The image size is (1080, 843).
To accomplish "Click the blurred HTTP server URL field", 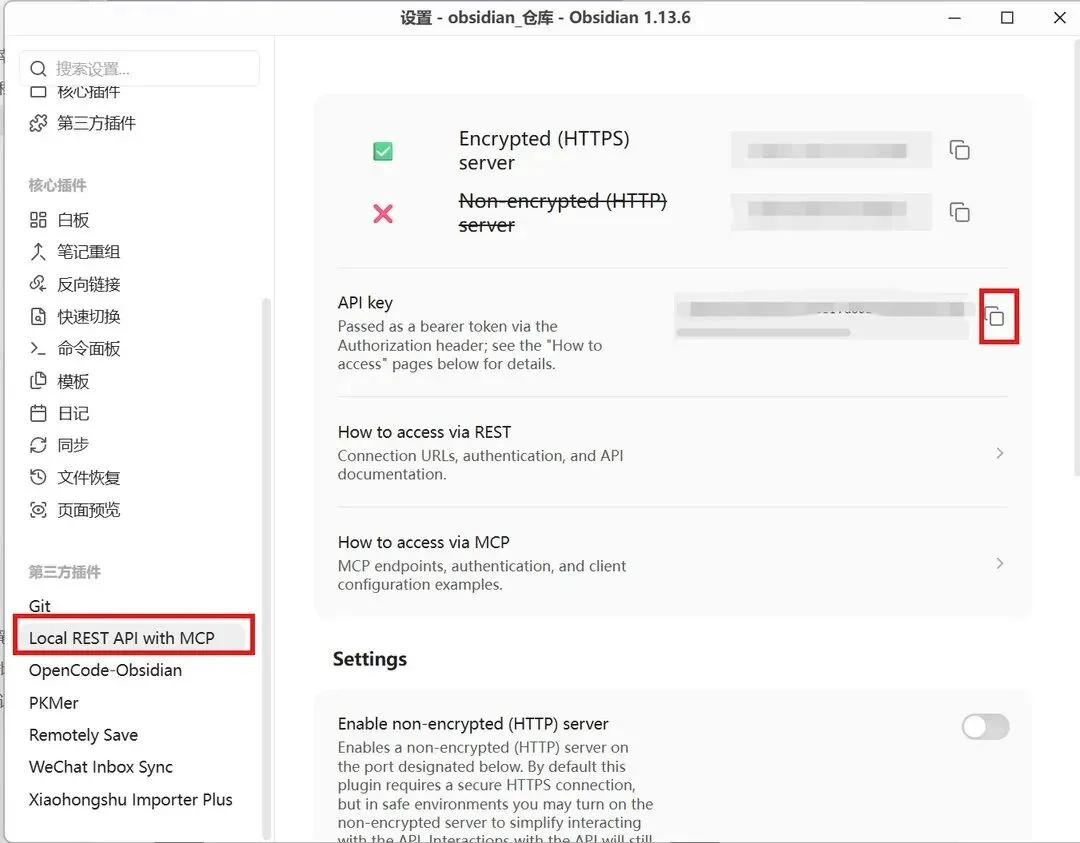I will (831, 211).
